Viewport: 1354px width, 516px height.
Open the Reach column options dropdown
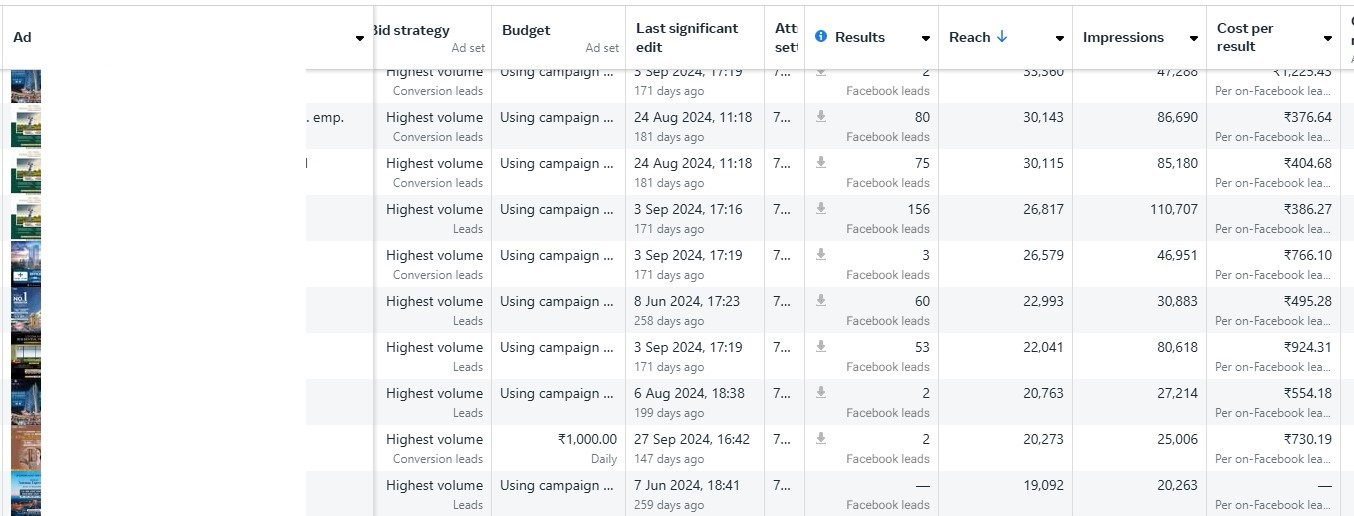[x=1059, y=38]
